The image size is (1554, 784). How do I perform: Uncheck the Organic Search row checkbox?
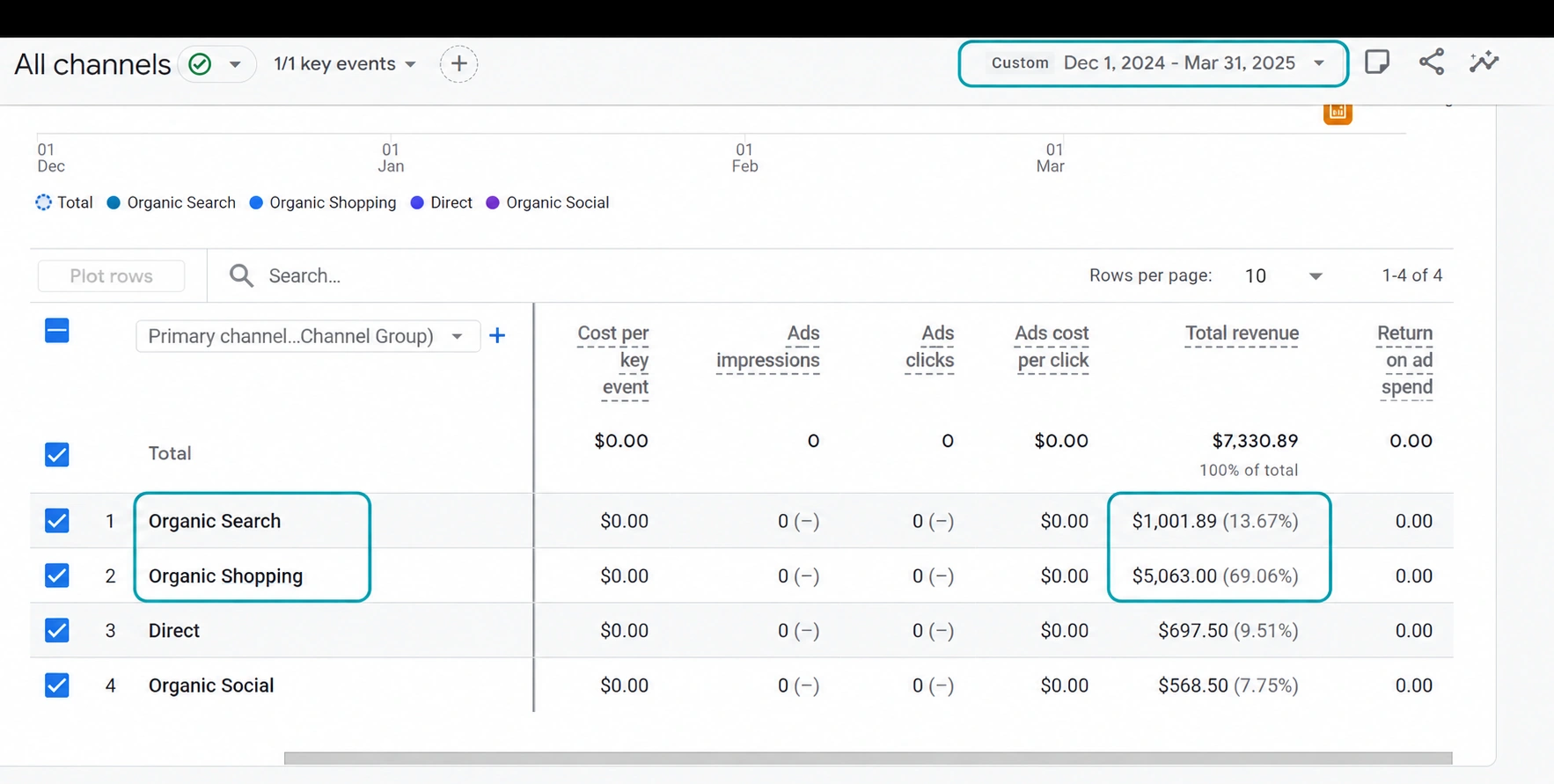pos(57,520)
